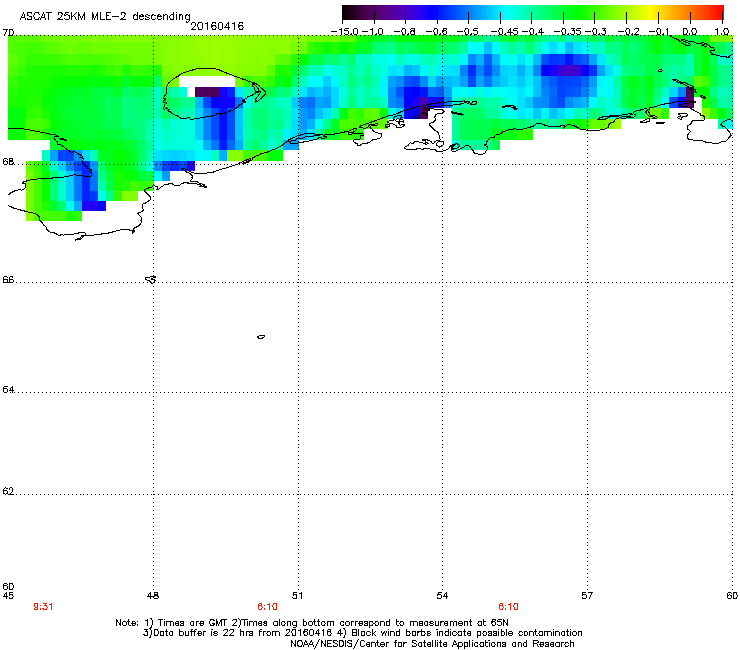Click the dark purple start of the color bar
Image resolution: width=740 pixels, height=650 pixels.
coord(352,13)
